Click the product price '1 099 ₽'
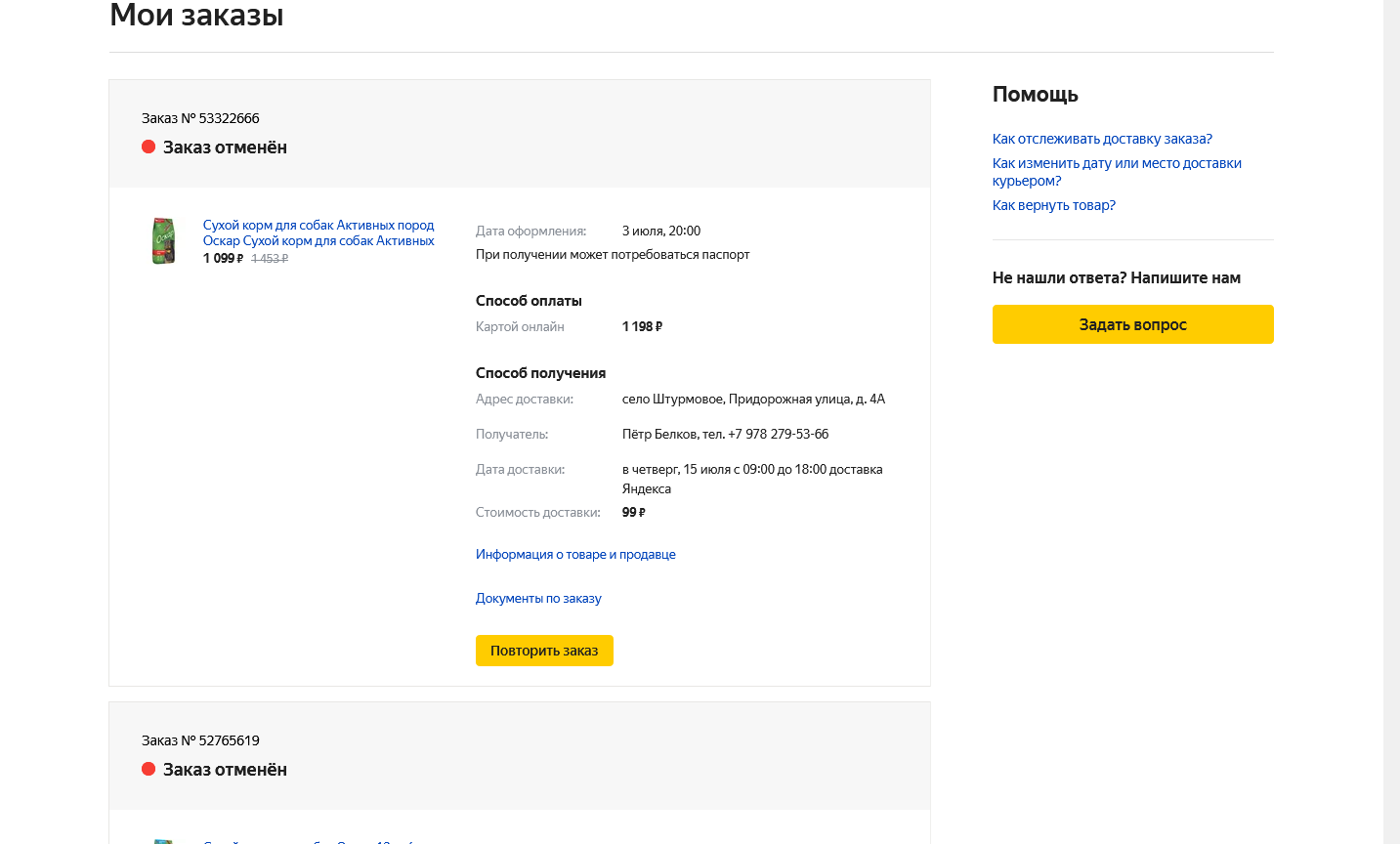 tap(223, 259)
